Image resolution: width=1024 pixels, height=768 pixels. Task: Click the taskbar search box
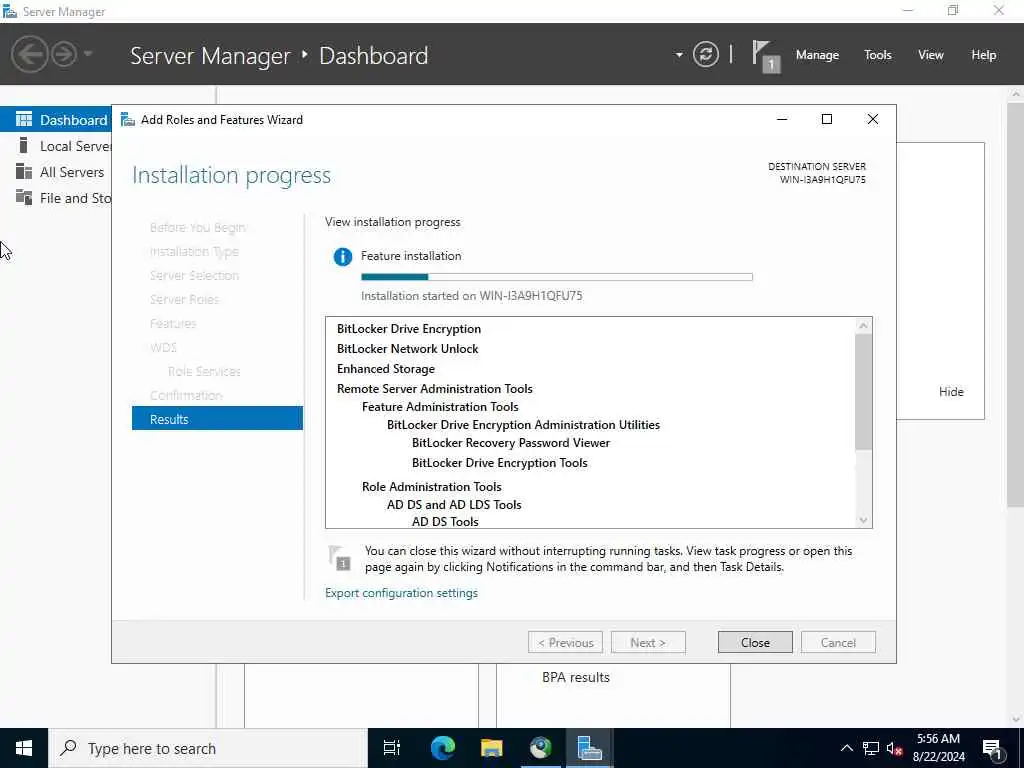208,748
